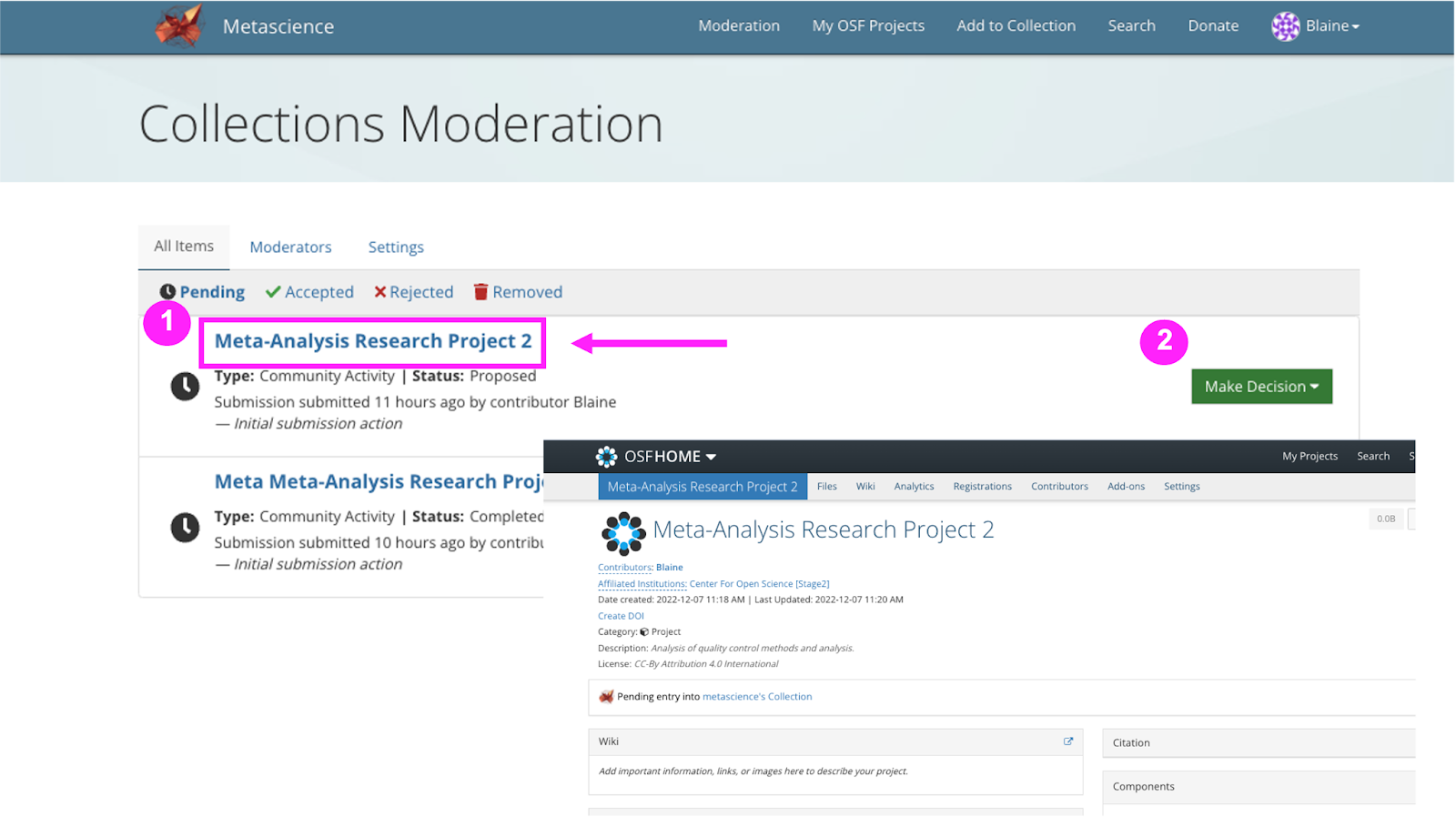
Task: Open the Files tab of the project
Action: tap(826, 487)
